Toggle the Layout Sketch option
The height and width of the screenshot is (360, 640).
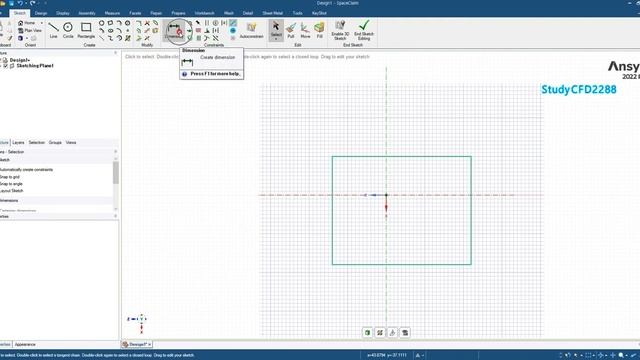tap(11, 191)
